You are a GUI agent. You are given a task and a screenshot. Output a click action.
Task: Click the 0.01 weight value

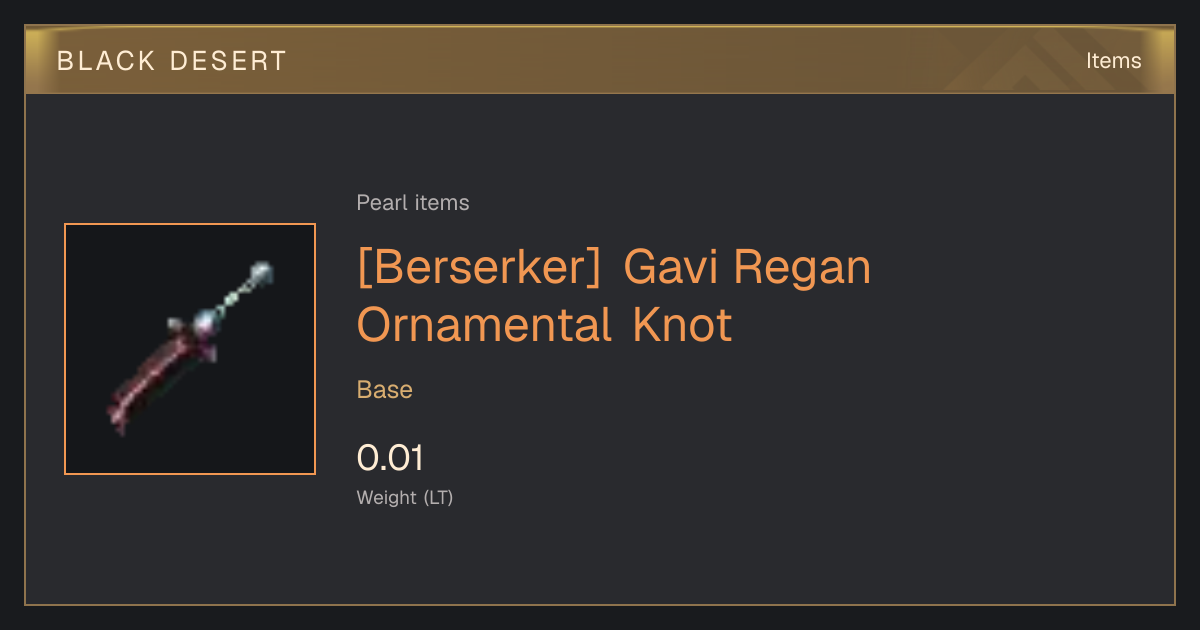pyautogui.click(x=391, y=458)
